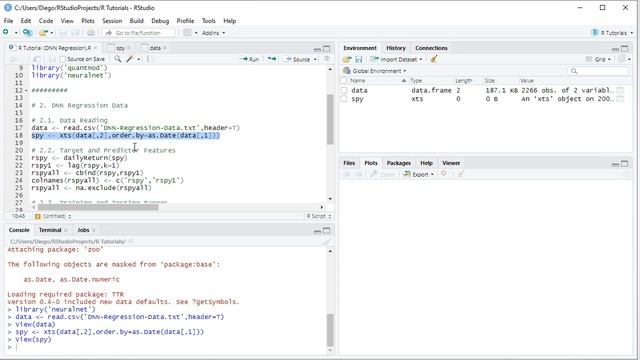Viewport: 640px width, 360px height.
Task: Switch to the Connections tab
Action: click(431, 48)
